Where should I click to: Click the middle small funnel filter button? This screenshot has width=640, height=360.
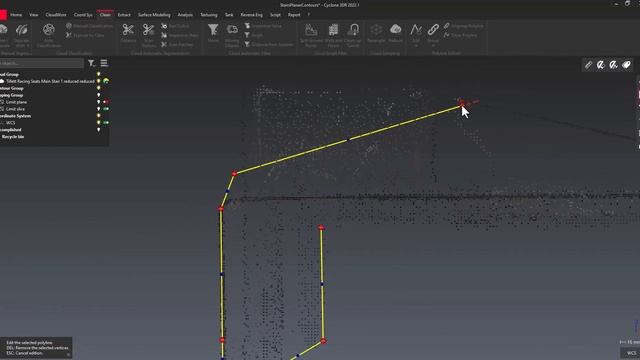254,35
